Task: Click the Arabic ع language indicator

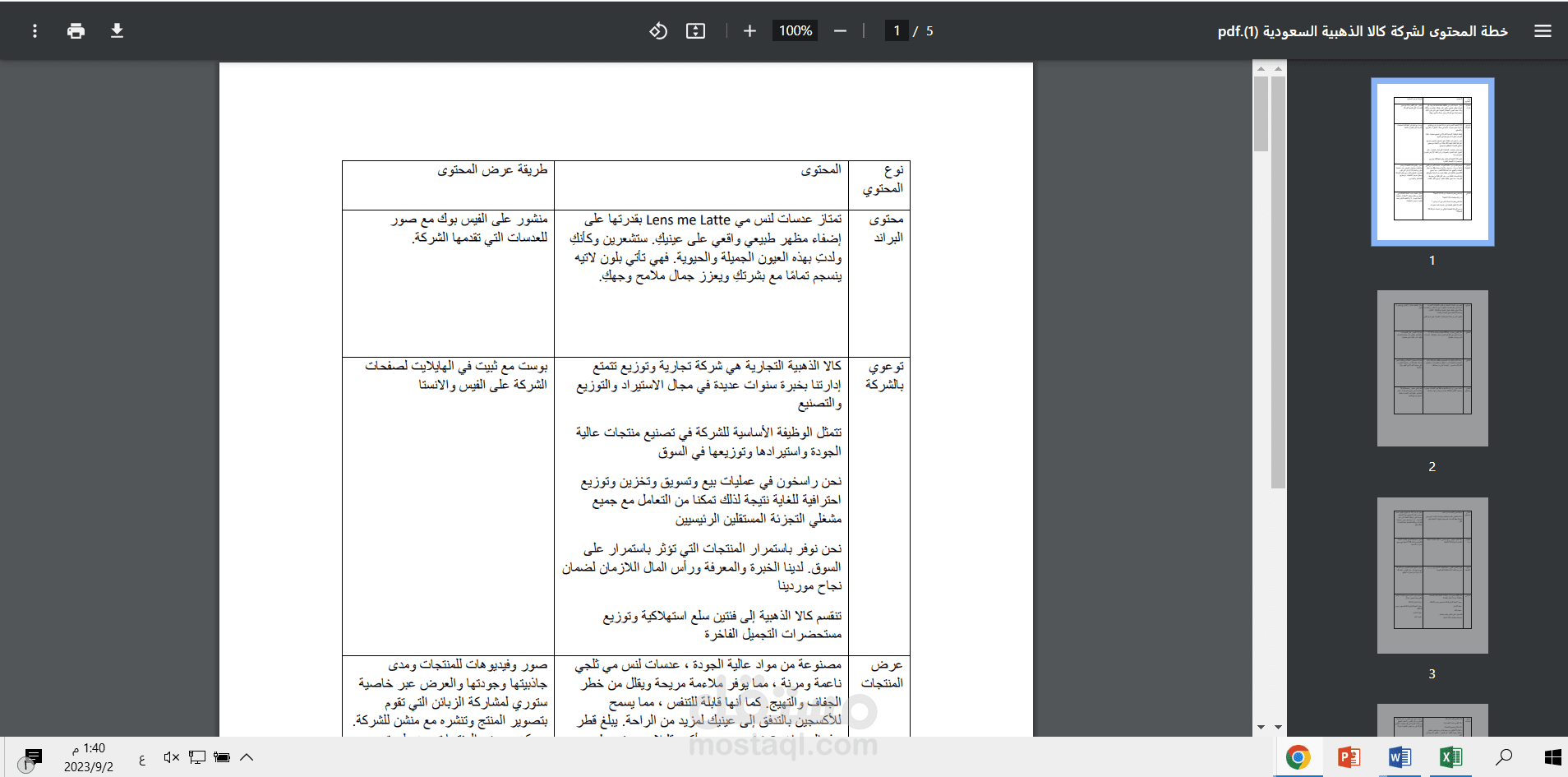Action: tap(142, 758)
